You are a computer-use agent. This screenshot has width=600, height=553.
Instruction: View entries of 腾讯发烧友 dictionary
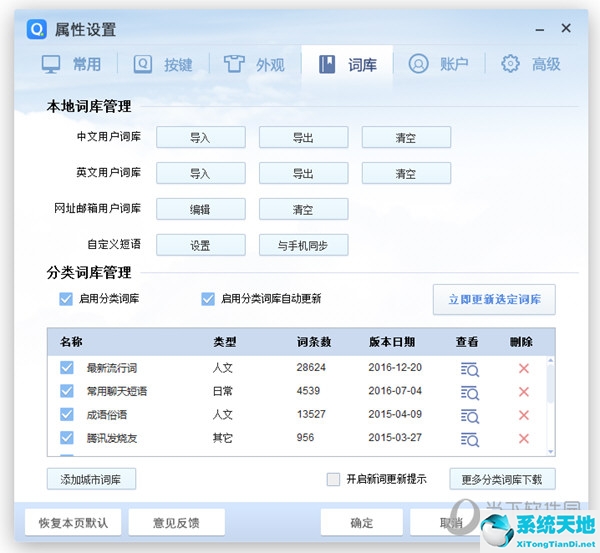[470, 439]
